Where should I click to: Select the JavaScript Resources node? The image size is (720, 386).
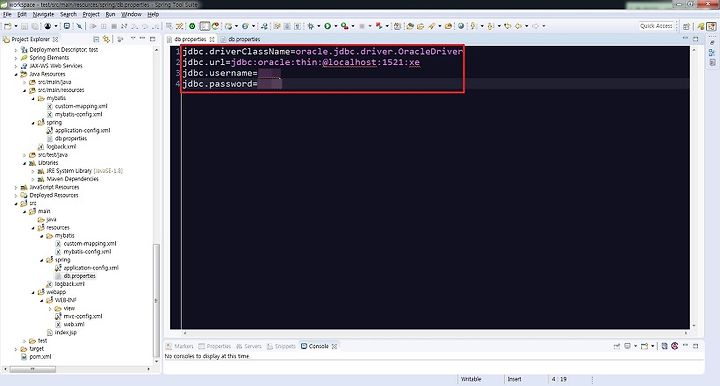(54, 187)
